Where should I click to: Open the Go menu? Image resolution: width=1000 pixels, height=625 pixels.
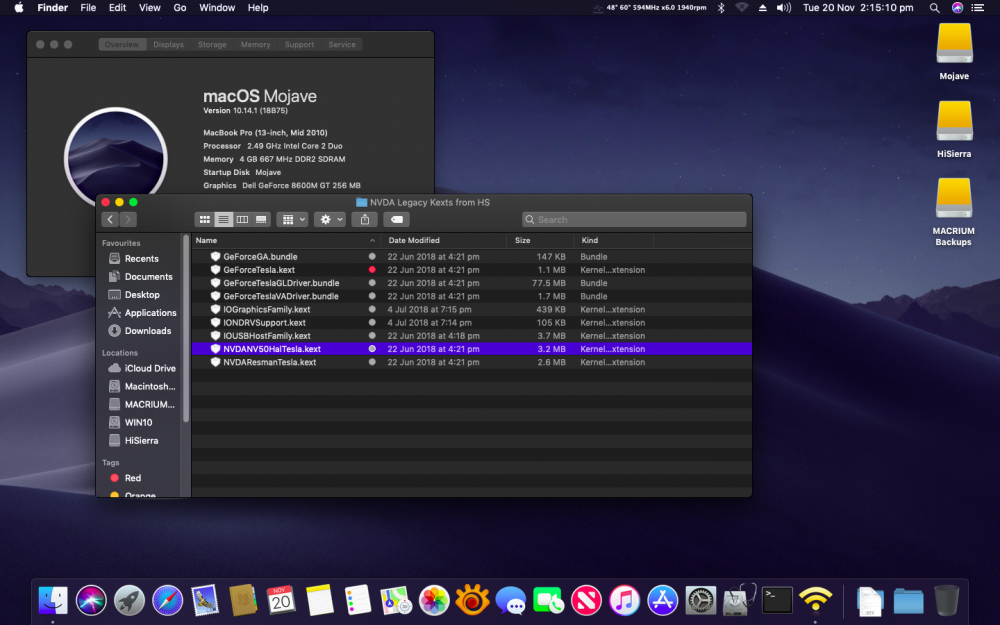180,8
